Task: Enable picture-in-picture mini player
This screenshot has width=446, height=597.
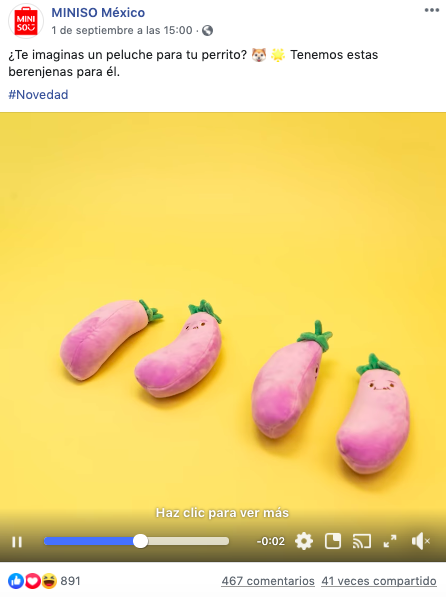Action: [333, 541]
